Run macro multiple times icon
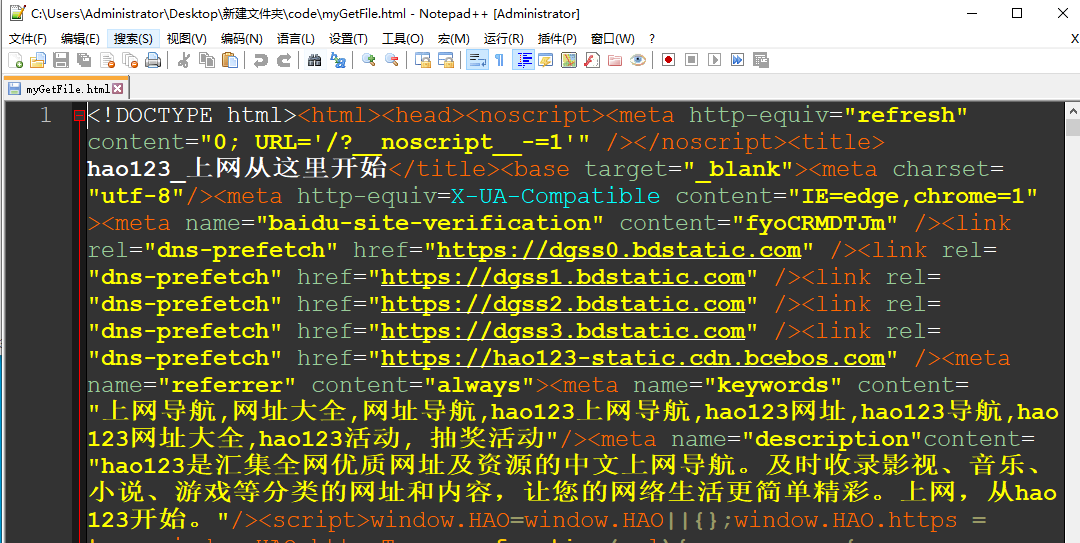 738,60
